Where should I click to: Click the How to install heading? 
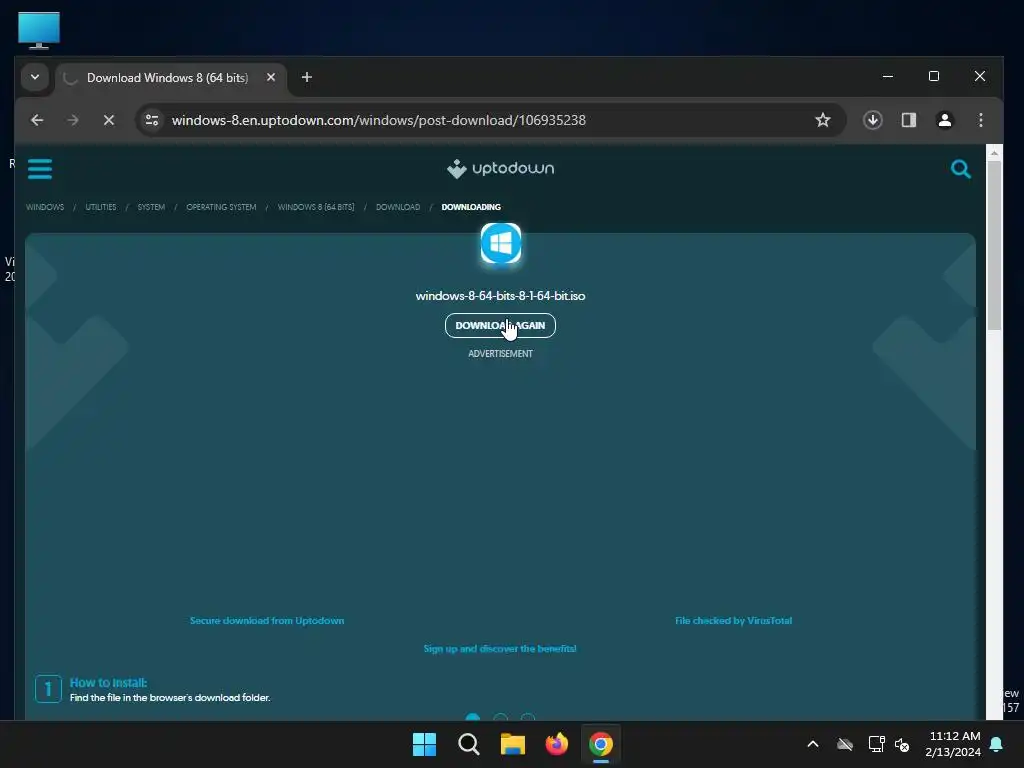click(x=108, y=682)
